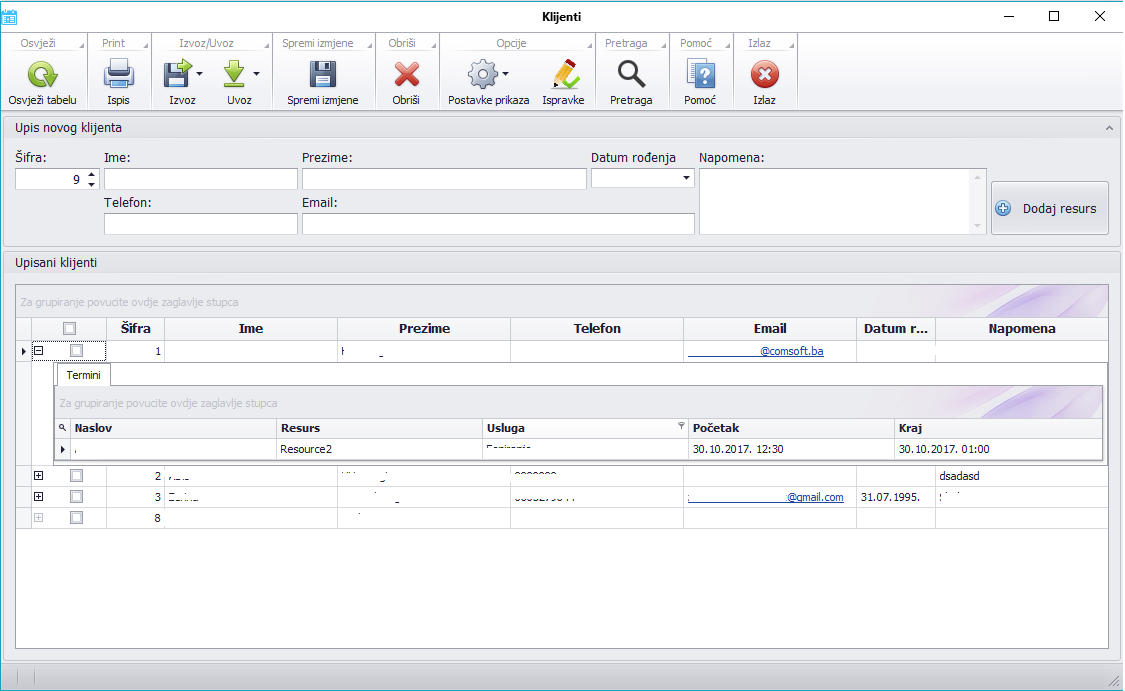This screenshot has width=1125, height=691.
Task: Sort by Datum r... column header
Action: coord(896,329)
